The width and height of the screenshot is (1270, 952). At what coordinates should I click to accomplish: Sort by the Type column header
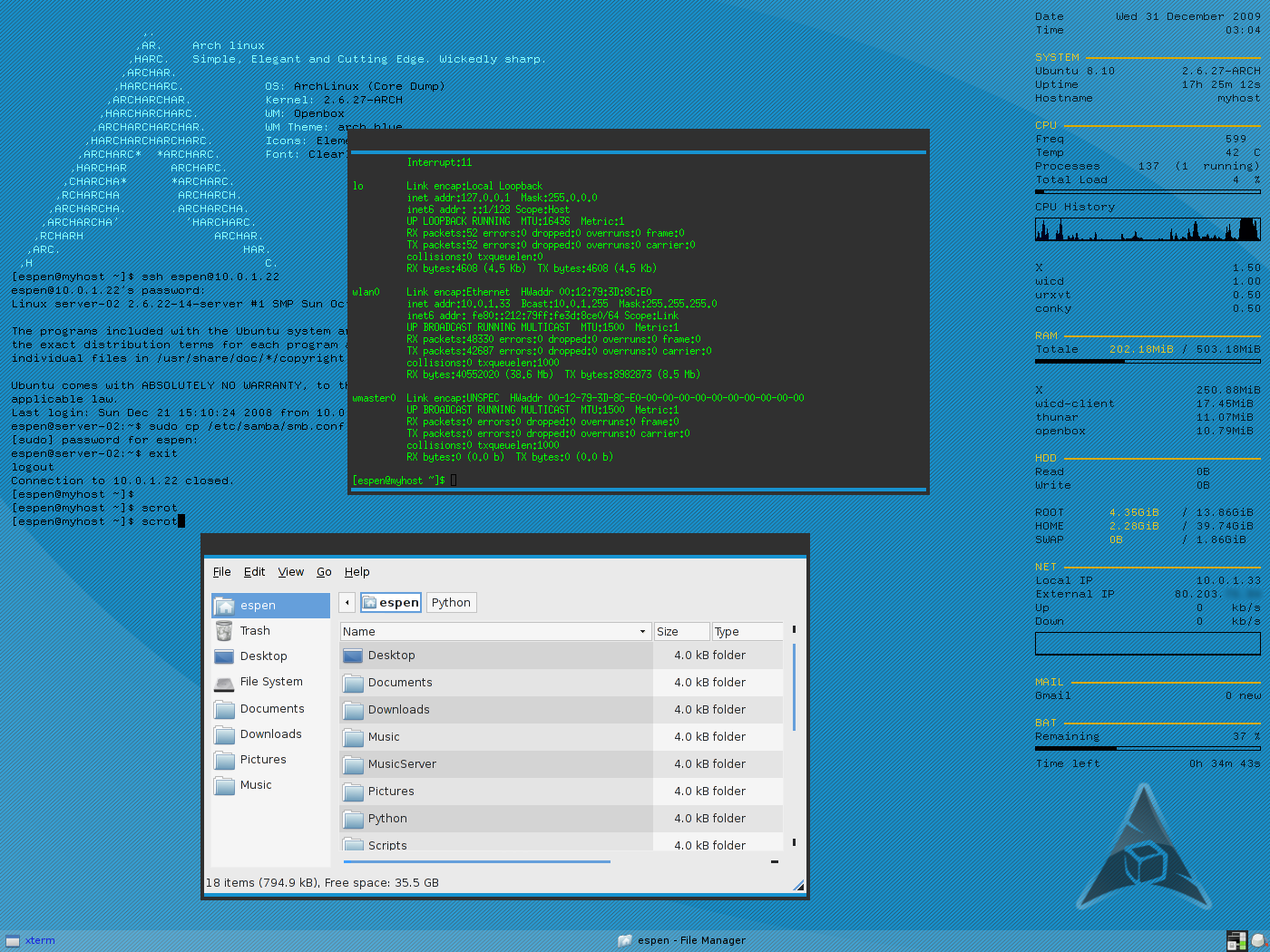tap(747, 632)
